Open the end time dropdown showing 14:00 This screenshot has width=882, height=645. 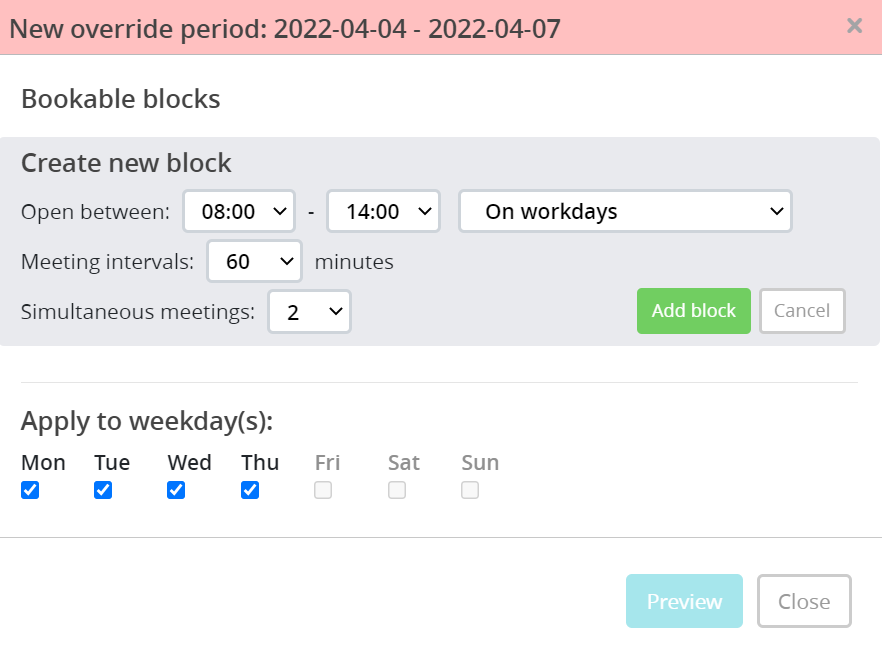383,211
